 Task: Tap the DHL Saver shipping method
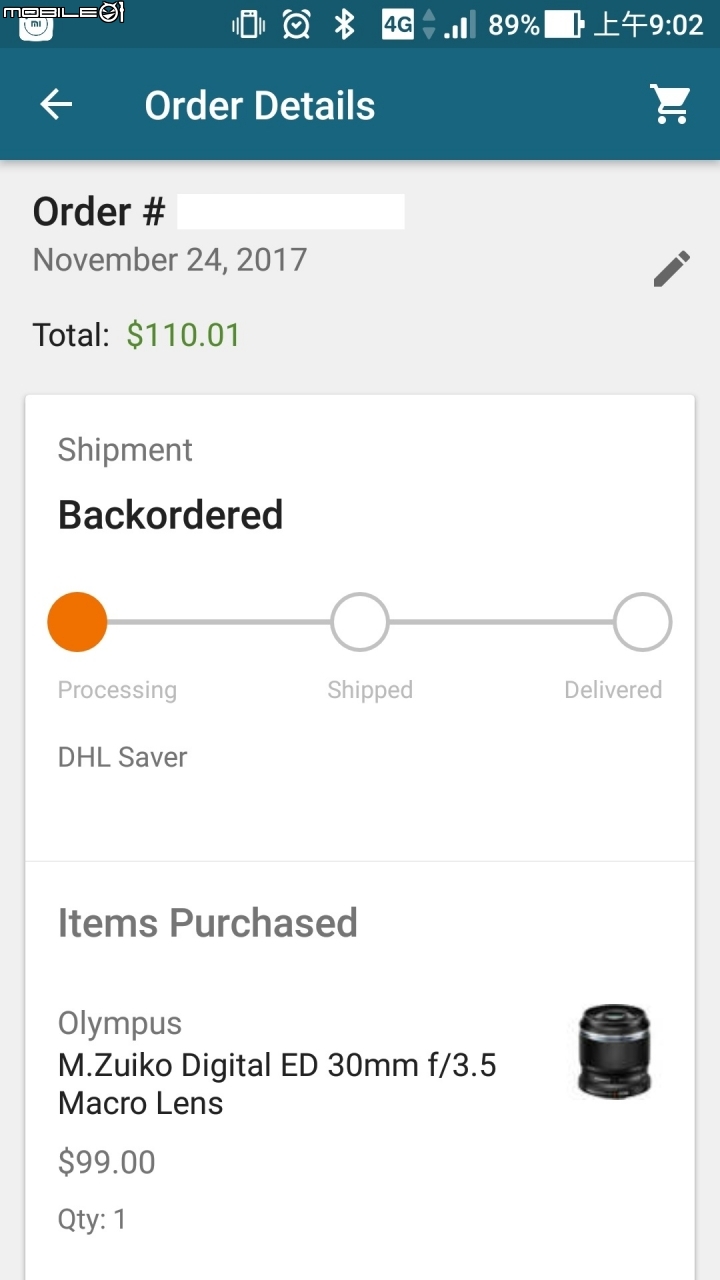122,757
